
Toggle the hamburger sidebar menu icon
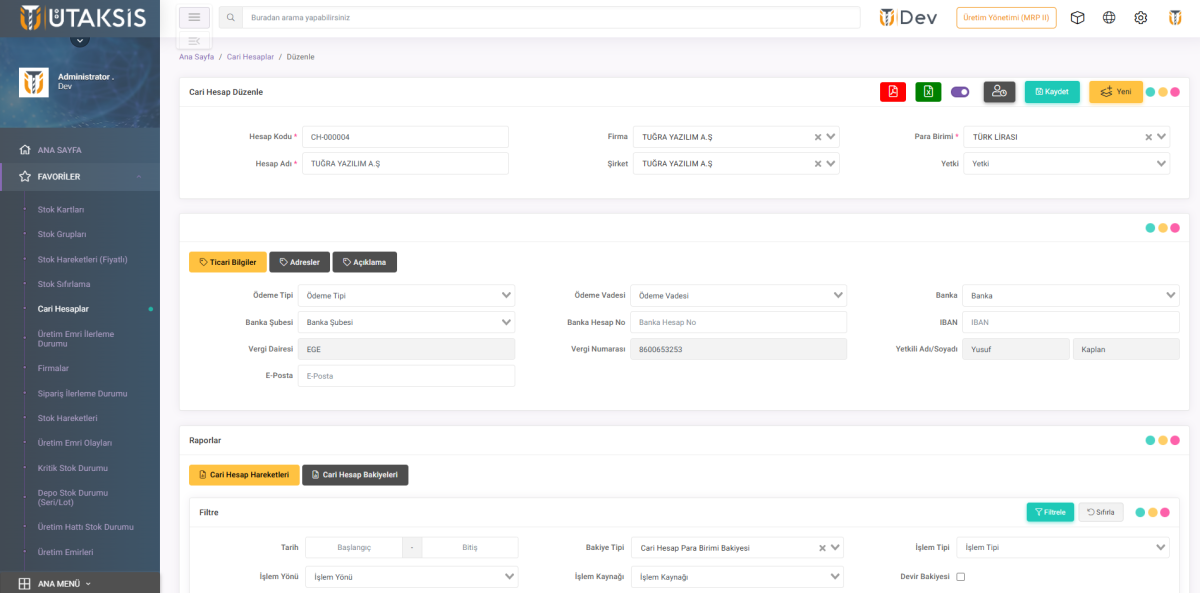coord(194,17)
